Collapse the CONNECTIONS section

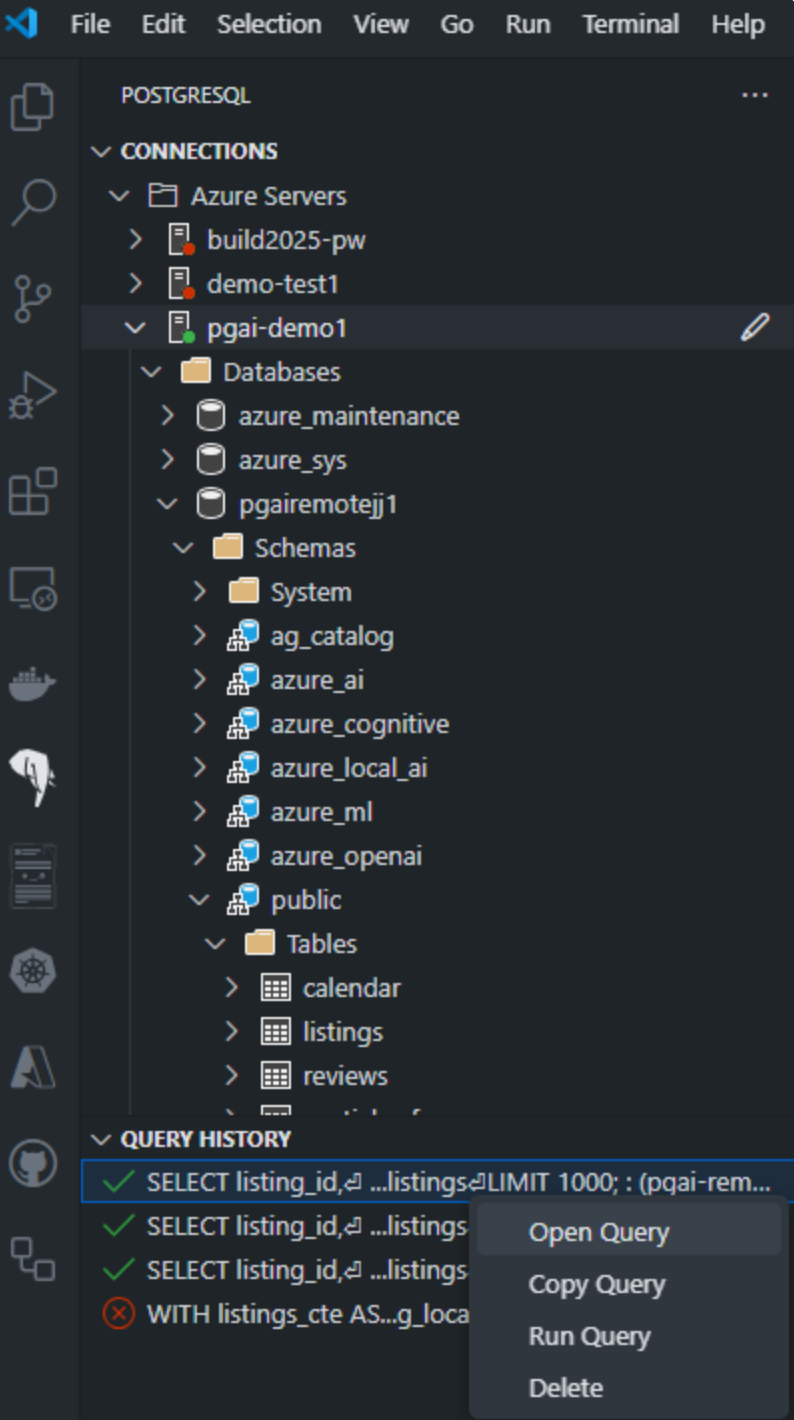pos(101,152)
